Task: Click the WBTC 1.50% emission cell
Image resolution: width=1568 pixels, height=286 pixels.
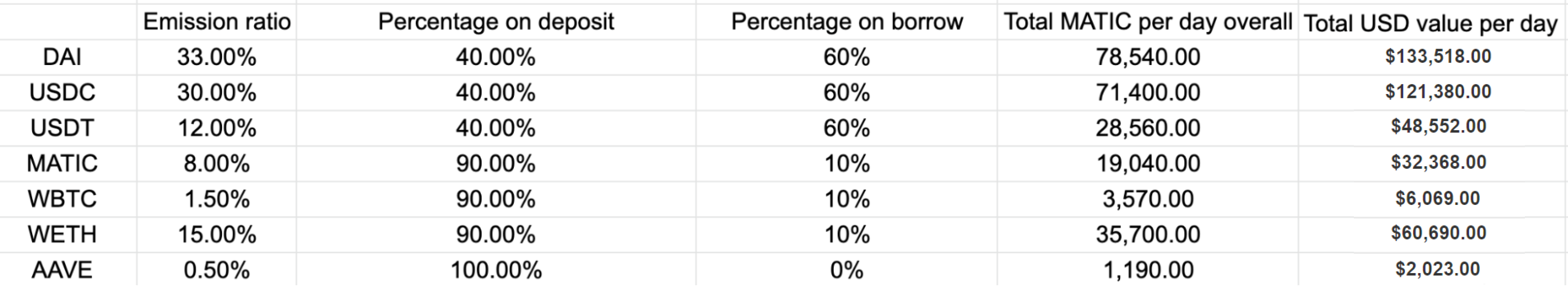Action: [217, 199]
